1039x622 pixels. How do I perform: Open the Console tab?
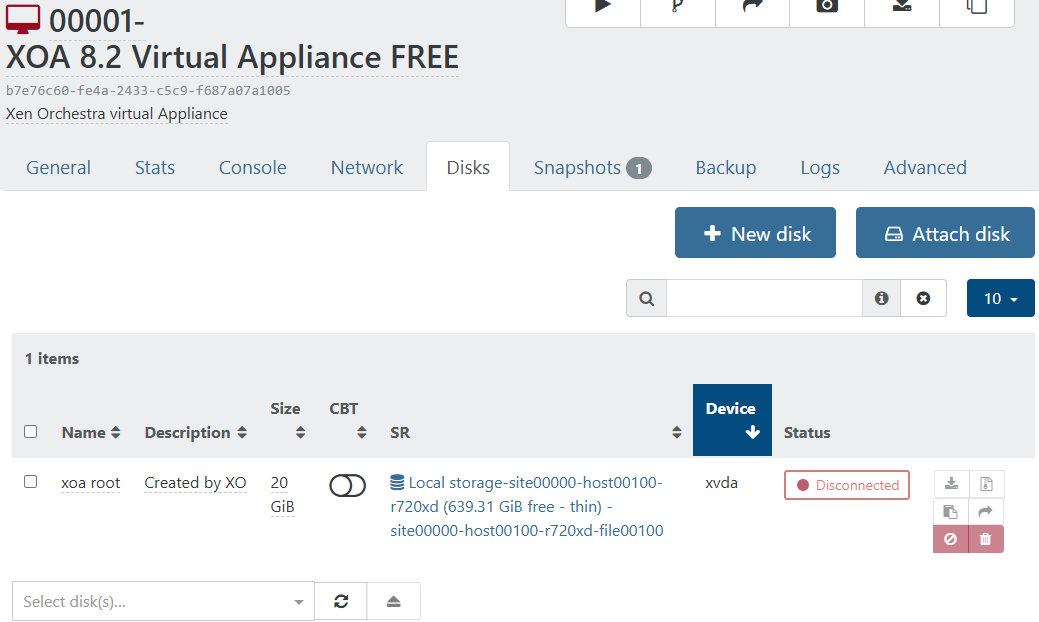point(253,167)
